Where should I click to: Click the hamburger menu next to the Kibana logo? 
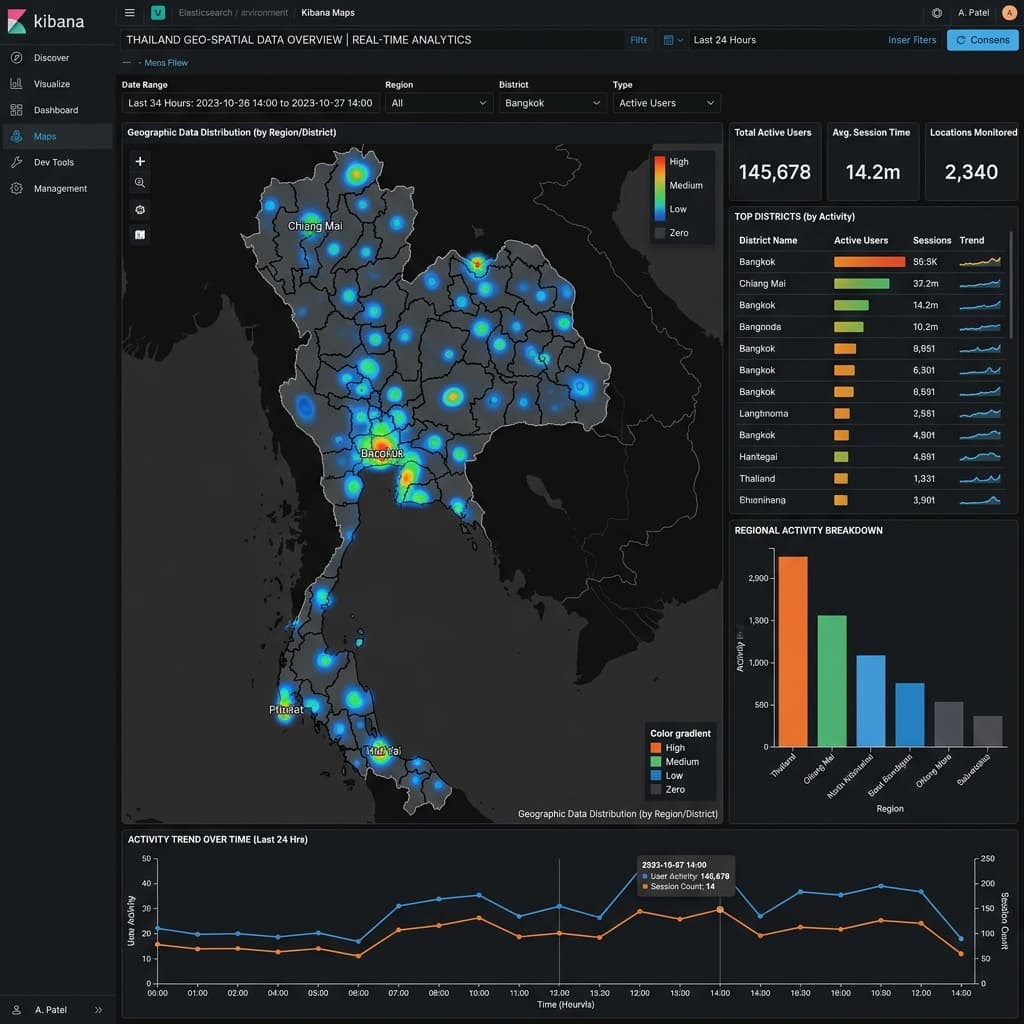point(129,12)
